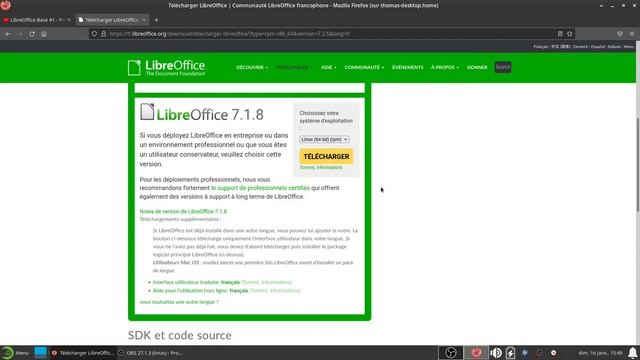Close the LibreOffice Base #1 tab

(x=69, y=20)
